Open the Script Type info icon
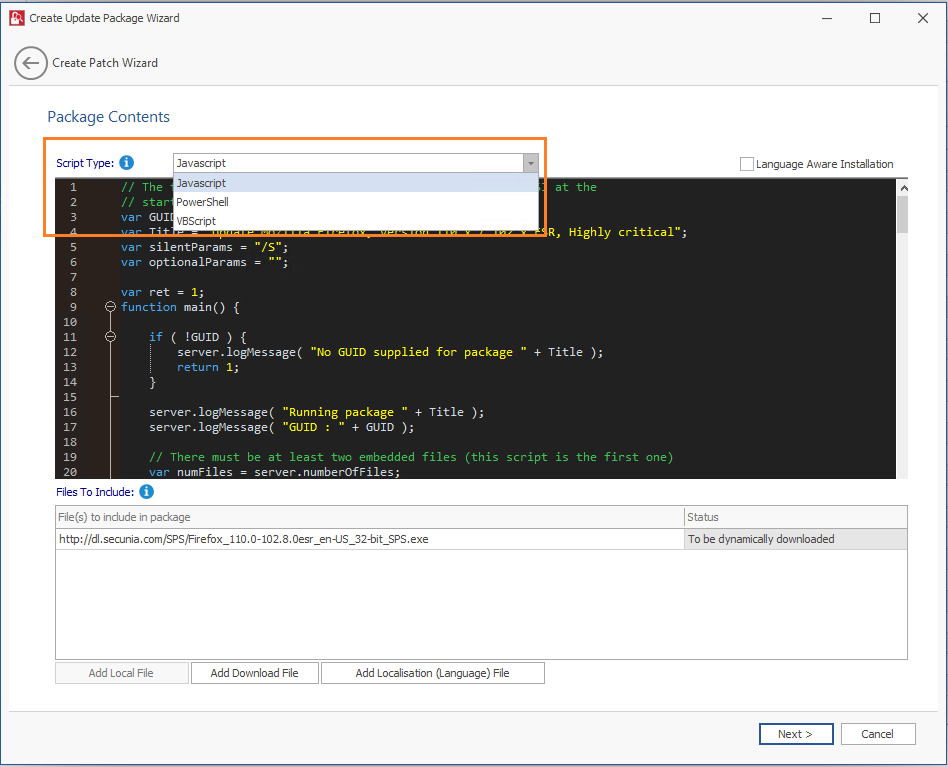 [126, 163]
